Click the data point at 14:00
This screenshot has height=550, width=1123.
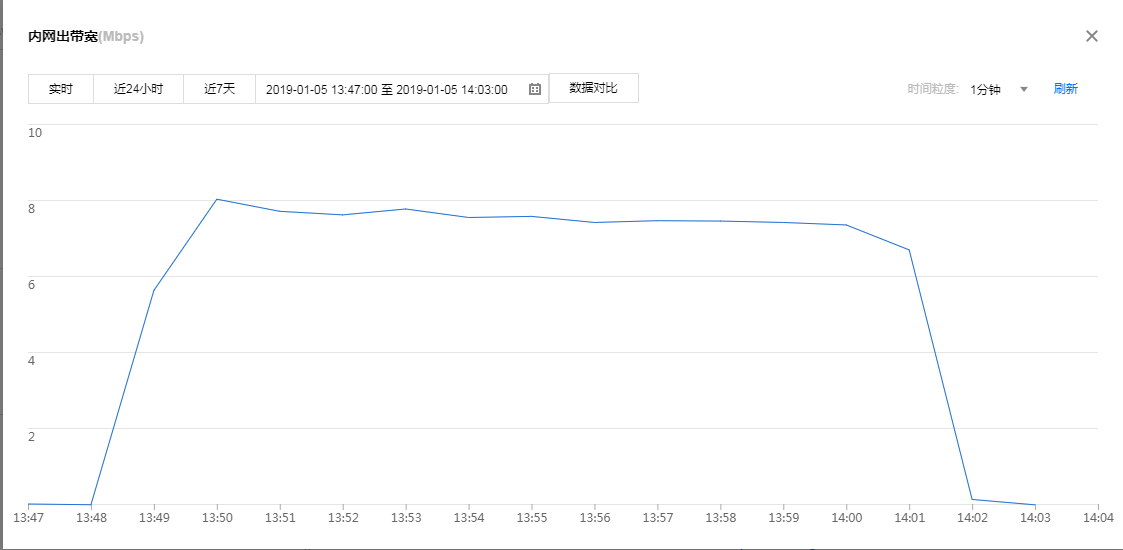click(846, 225)
